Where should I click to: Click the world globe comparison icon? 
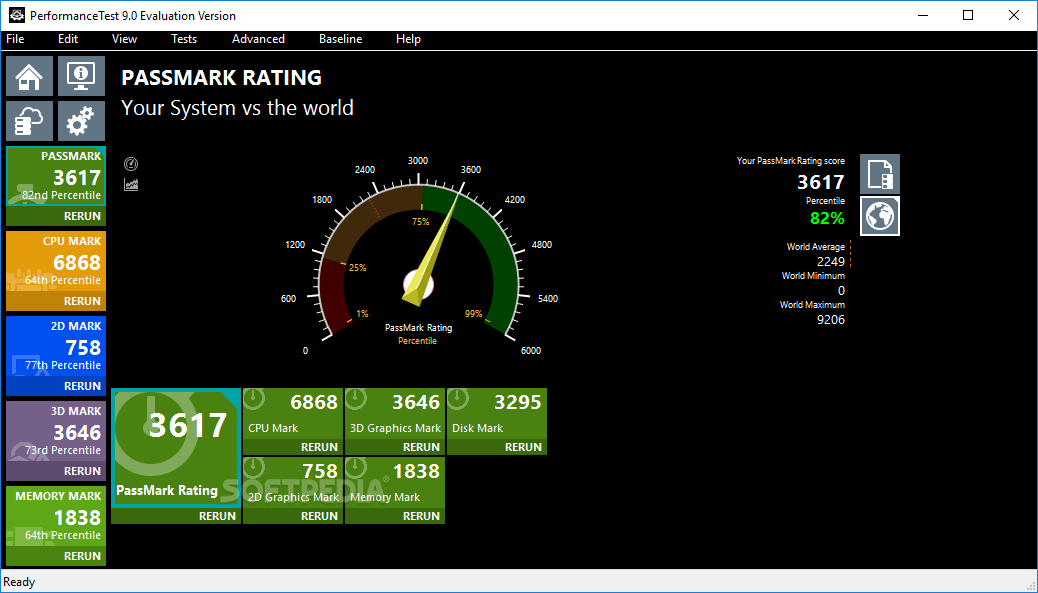[x=880, y=216]
